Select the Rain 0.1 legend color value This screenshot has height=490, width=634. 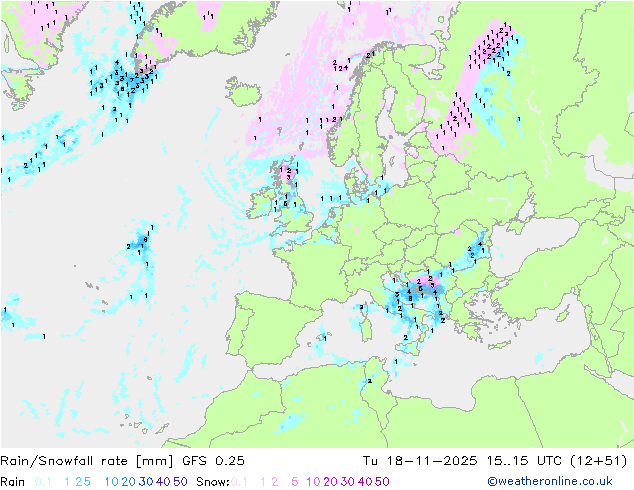click(43, 482)
